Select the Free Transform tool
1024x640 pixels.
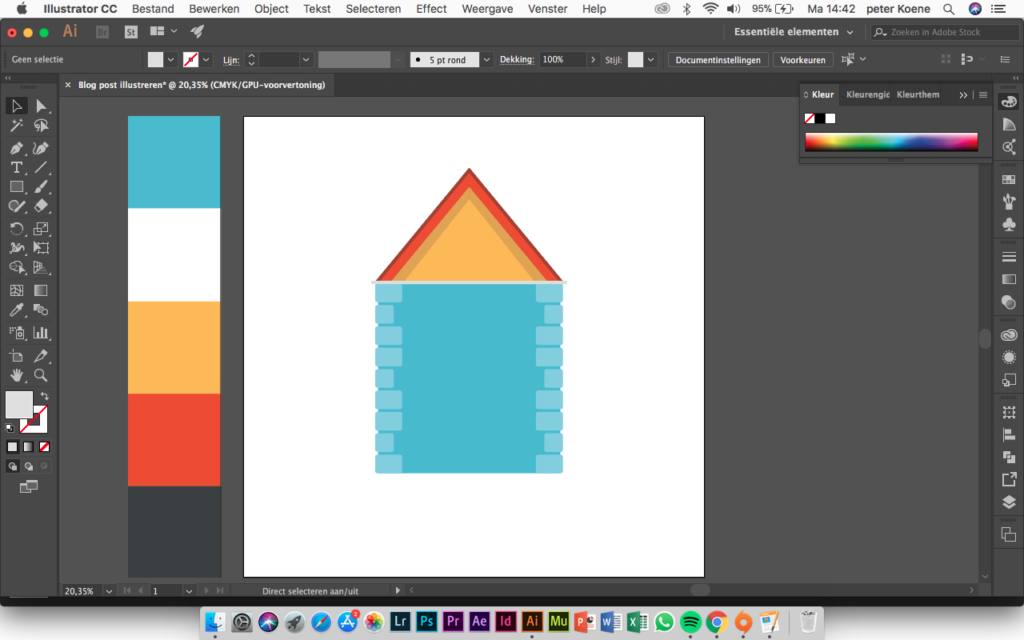(x=41, y=248)
